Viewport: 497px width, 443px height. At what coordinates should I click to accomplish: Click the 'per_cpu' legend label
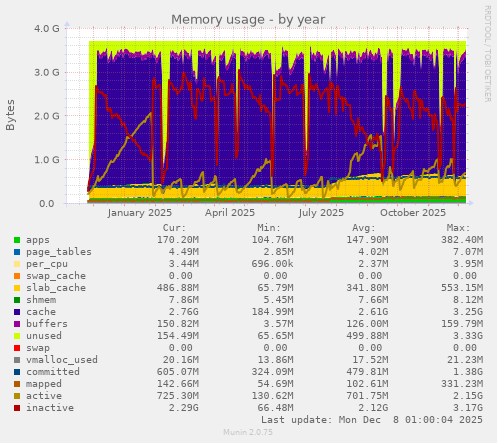47,264
